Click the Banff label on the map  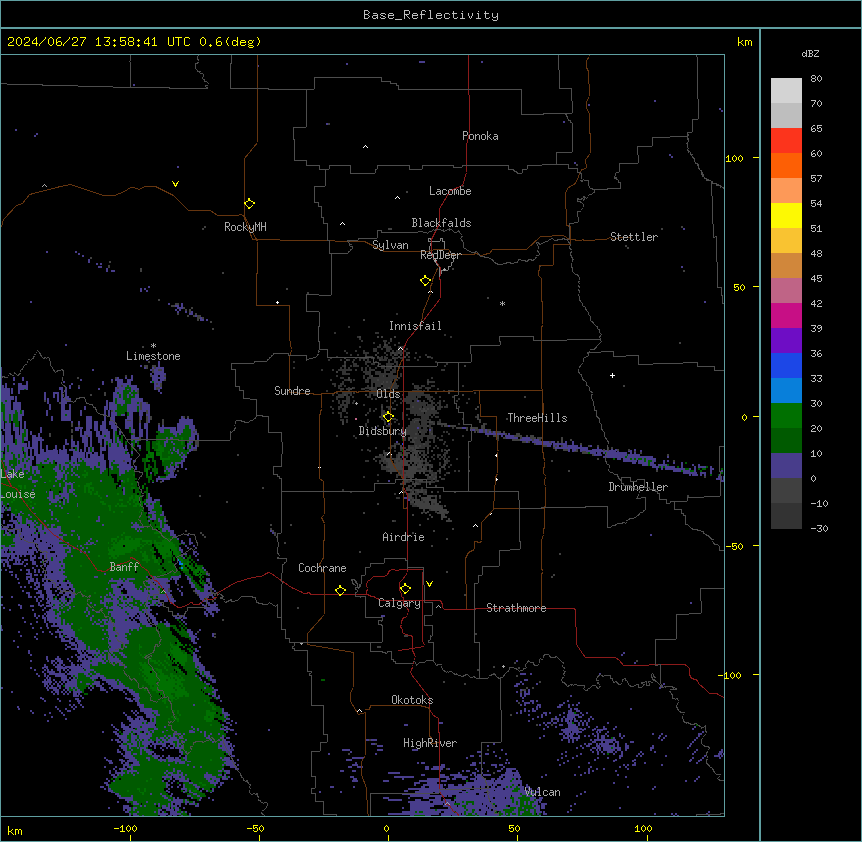pyautogui.click(x=124, y=567)
